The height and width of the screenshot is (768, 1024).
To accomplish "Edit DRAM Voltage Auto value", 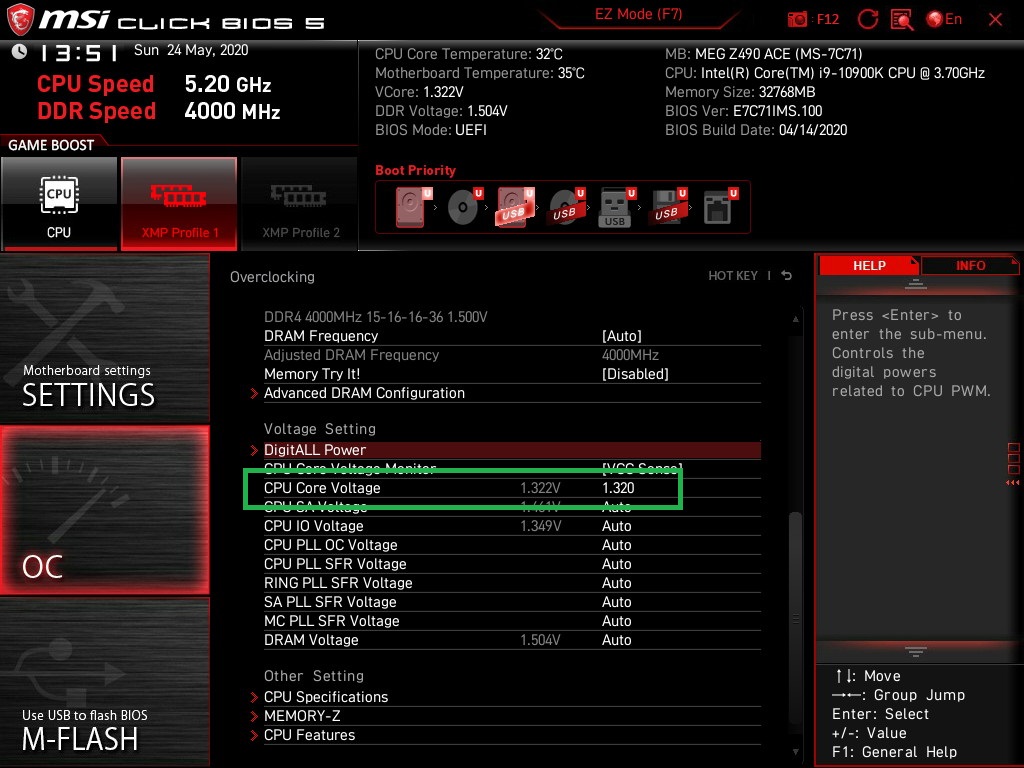I will pos(616,640).
